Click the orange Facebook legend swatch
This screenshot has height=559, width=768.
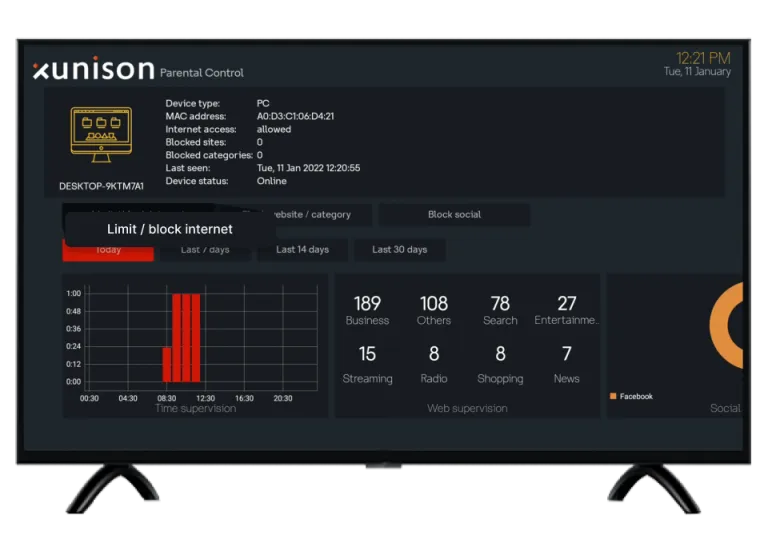pos(613,396)
